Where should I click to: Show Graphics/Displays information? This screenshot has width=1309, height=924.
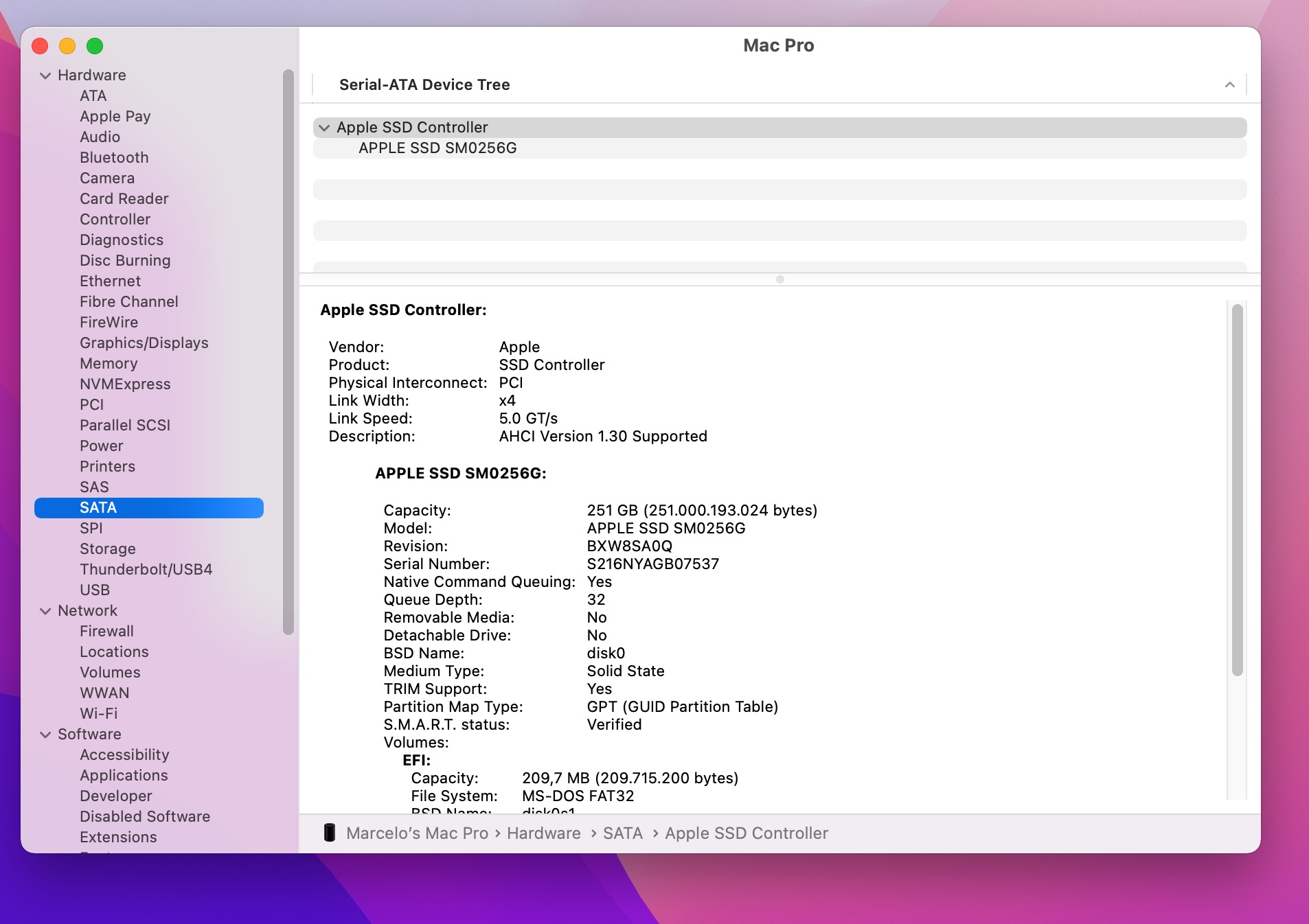[x=144, y=343]
